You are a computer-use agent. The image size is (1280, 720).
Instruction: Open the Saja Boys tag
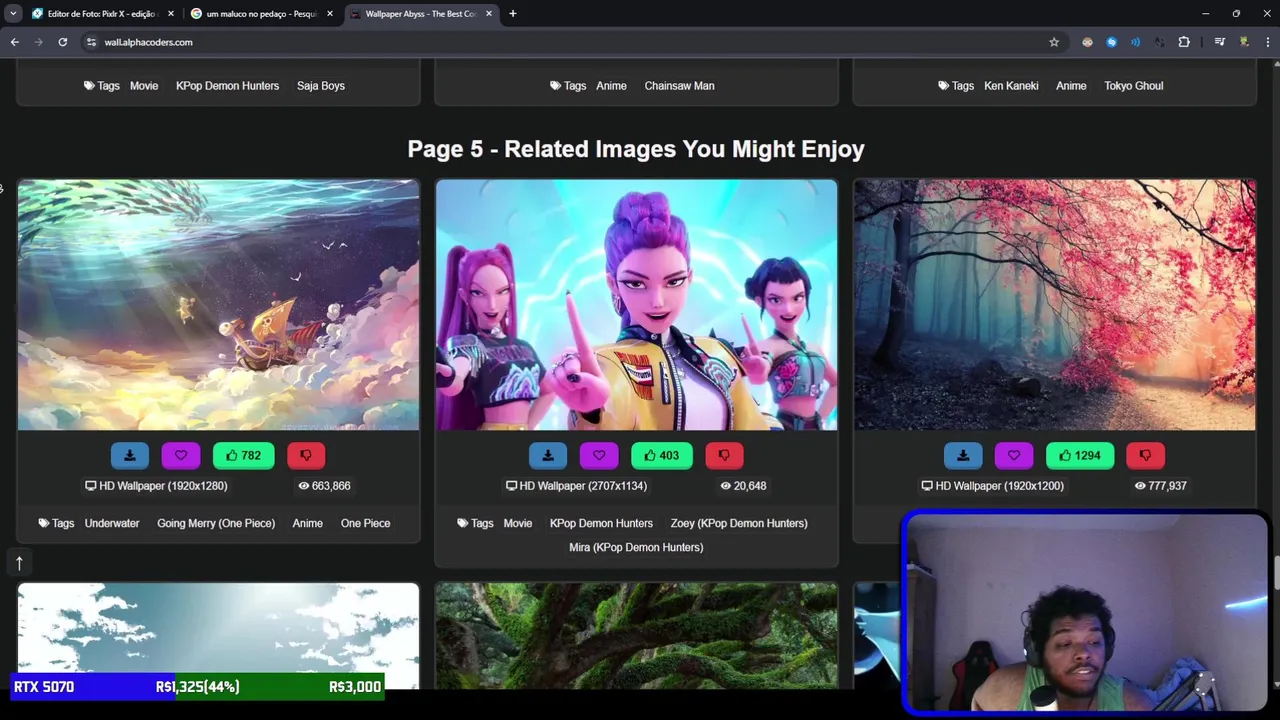coord(321,86)
